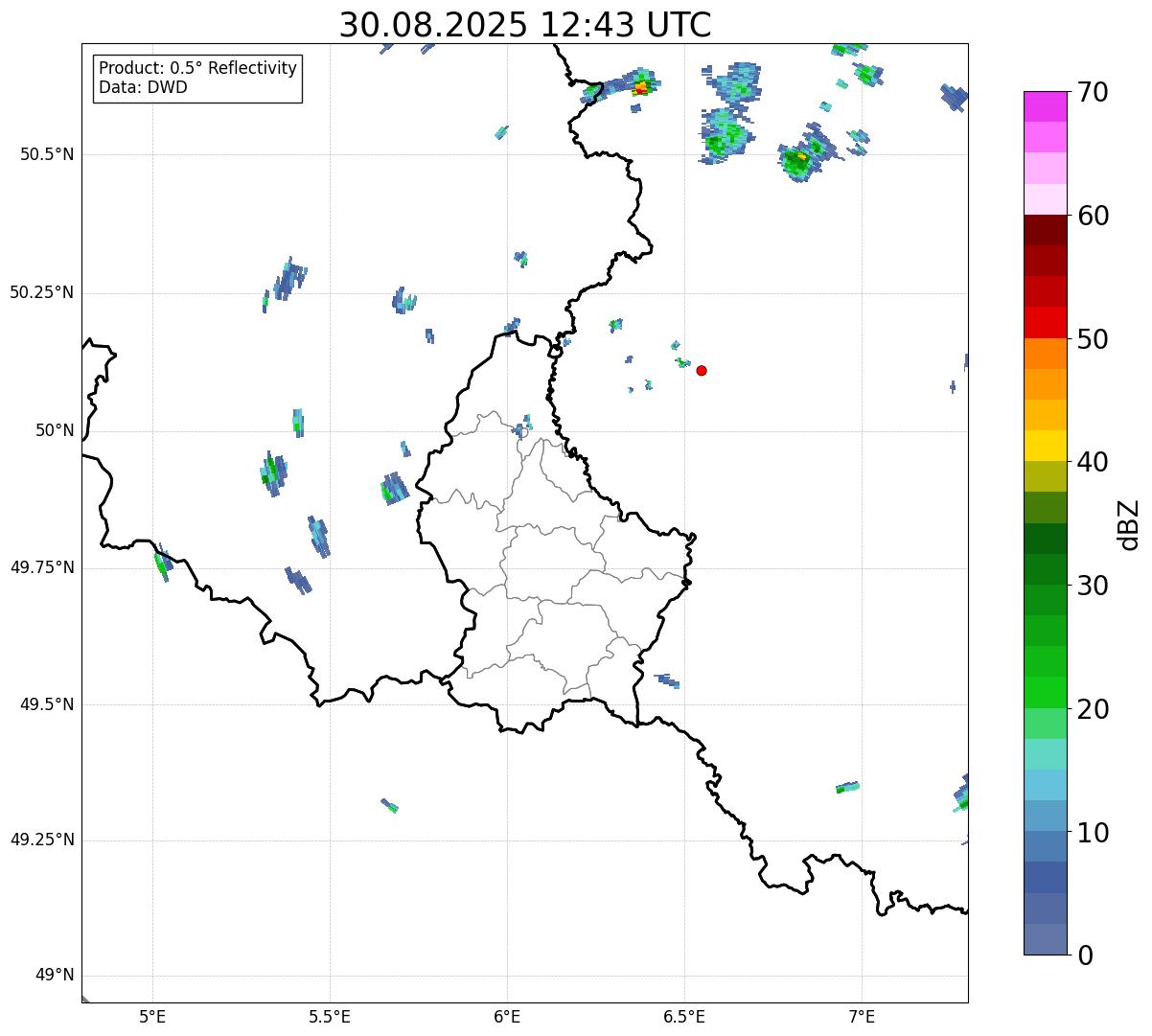
Task: Click the "Product: 0.5° Reflectivity" legend text
Action: (x=197, y=68)
